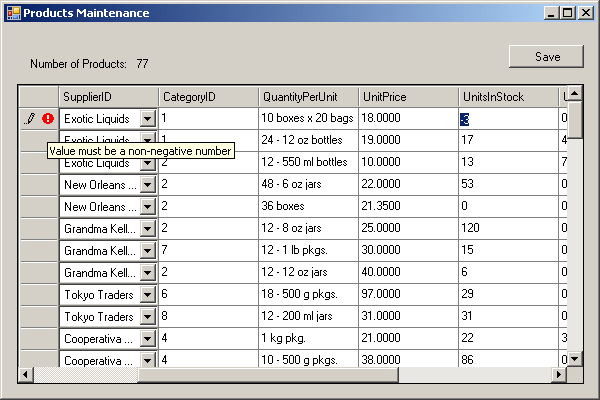Open supplier dropdown in the 12 - 1 lb pkgs. row

click(x=148, y=250)
